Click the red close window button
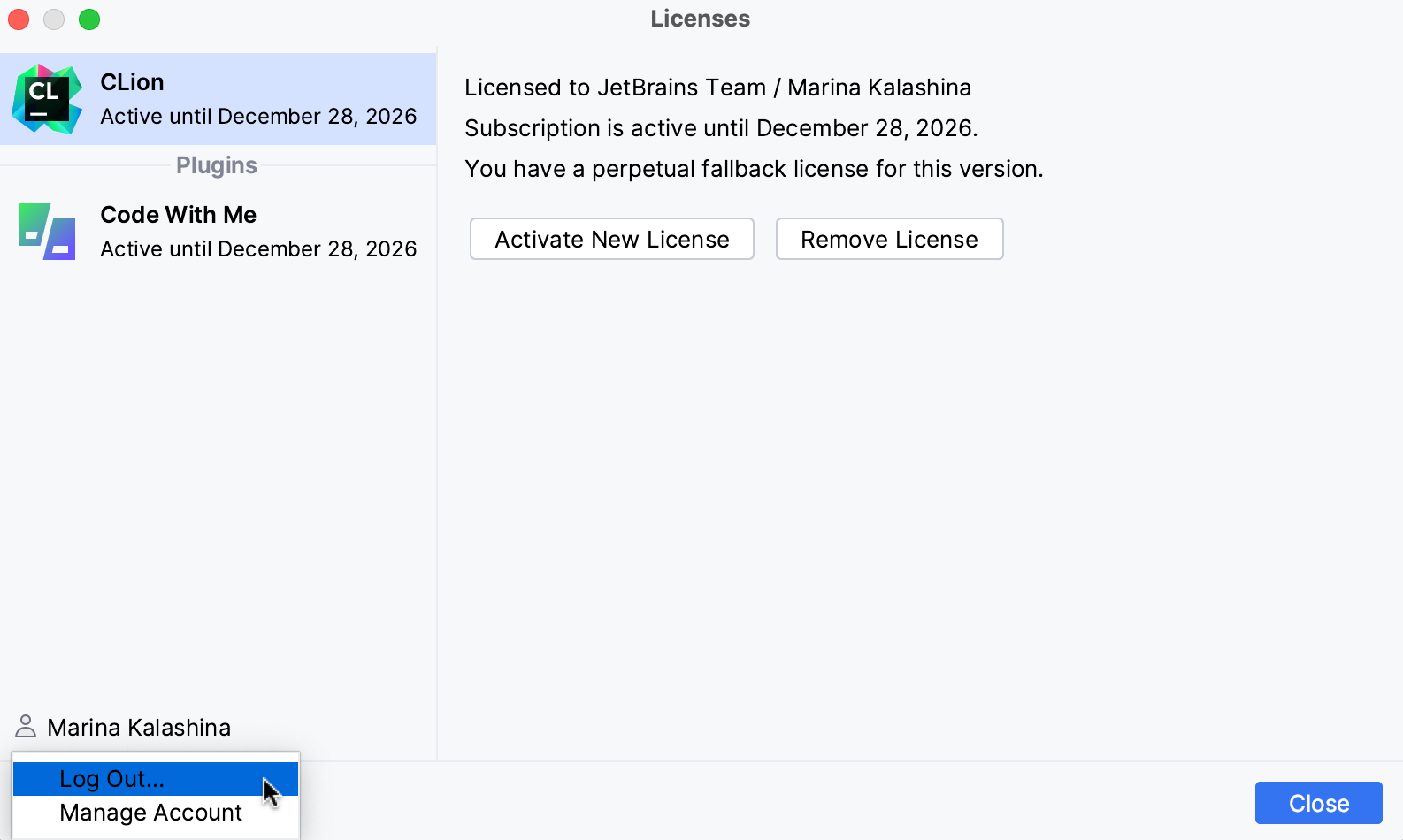The height and width of the screenshot is (840, 1403). pyautogui.click(x=19, y=19)
